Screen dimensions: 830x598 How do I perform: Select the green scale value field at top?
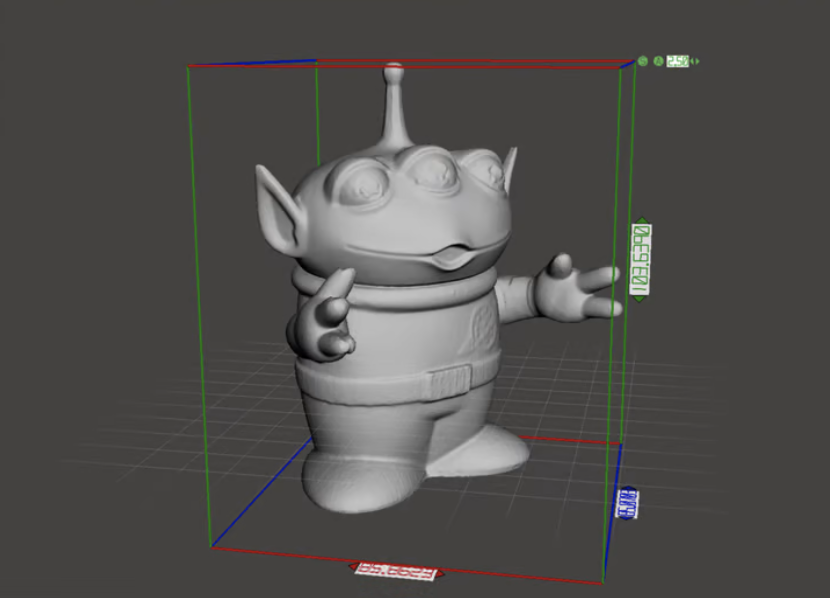coord(678,61)
